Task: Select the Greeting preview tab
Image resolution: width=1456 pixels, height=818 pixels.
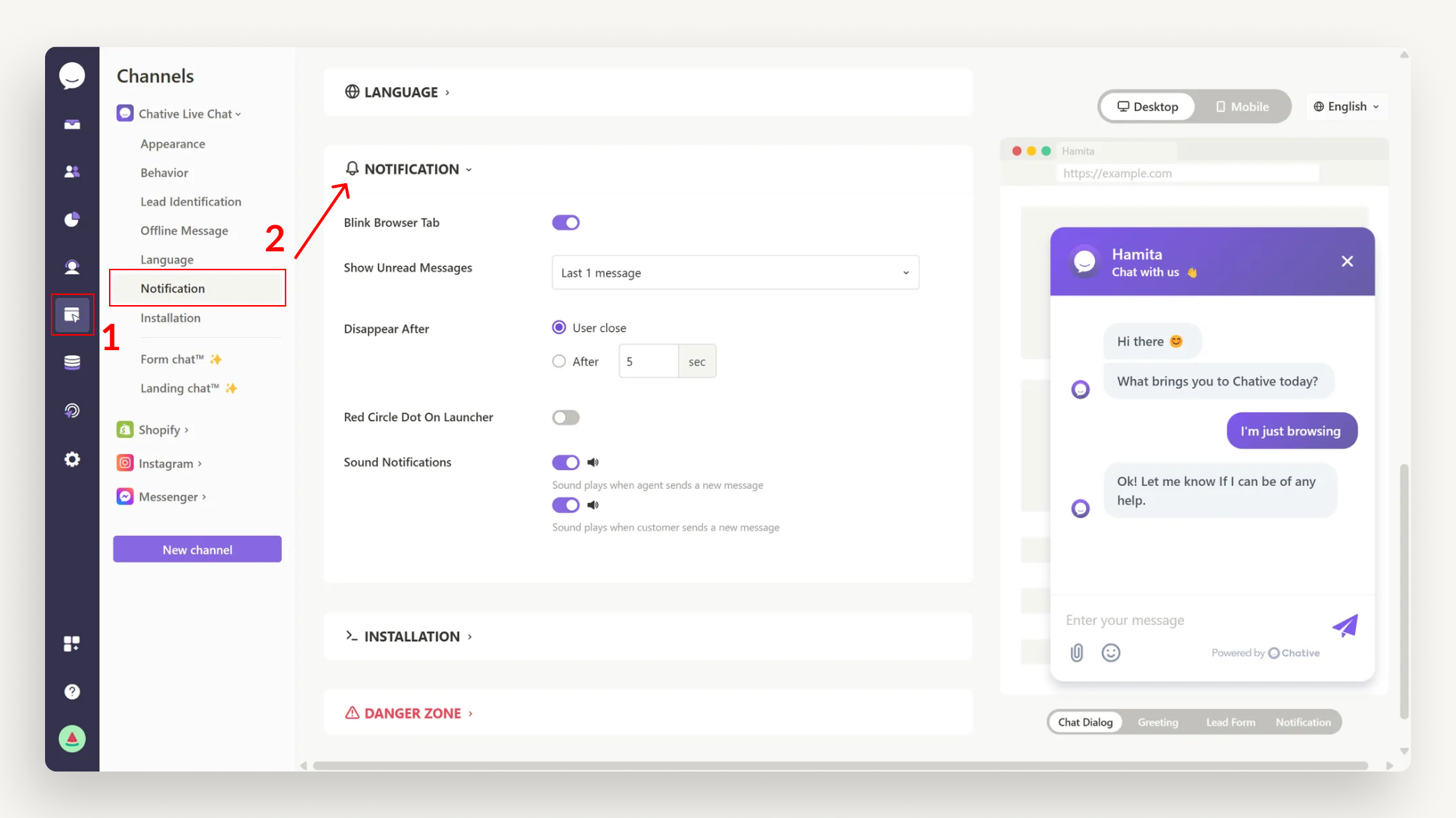Action: tap(1157, 721)
